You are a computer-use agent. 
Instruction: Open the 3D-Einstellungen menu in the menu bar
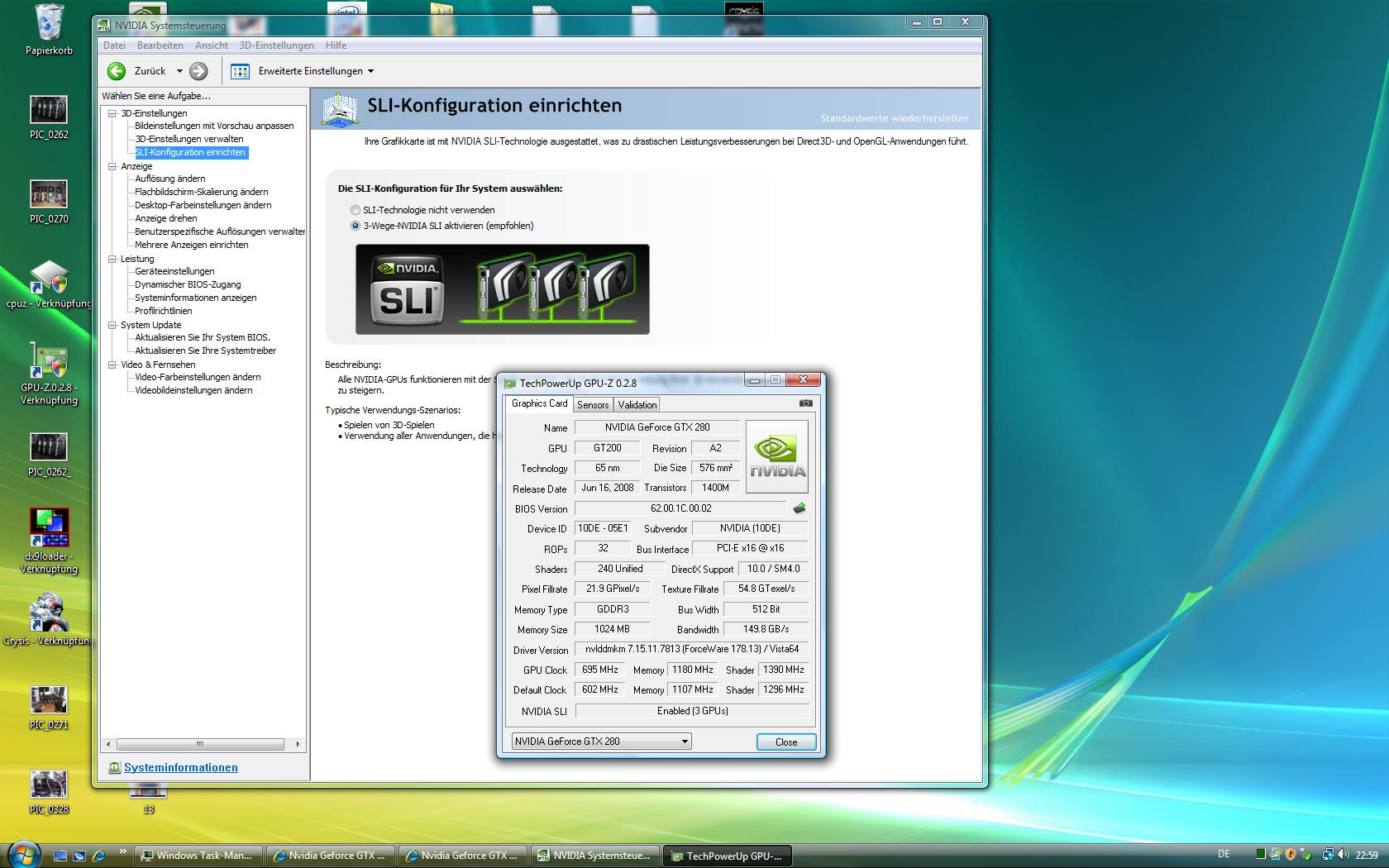pyautogui.click(x=276, y=45)
